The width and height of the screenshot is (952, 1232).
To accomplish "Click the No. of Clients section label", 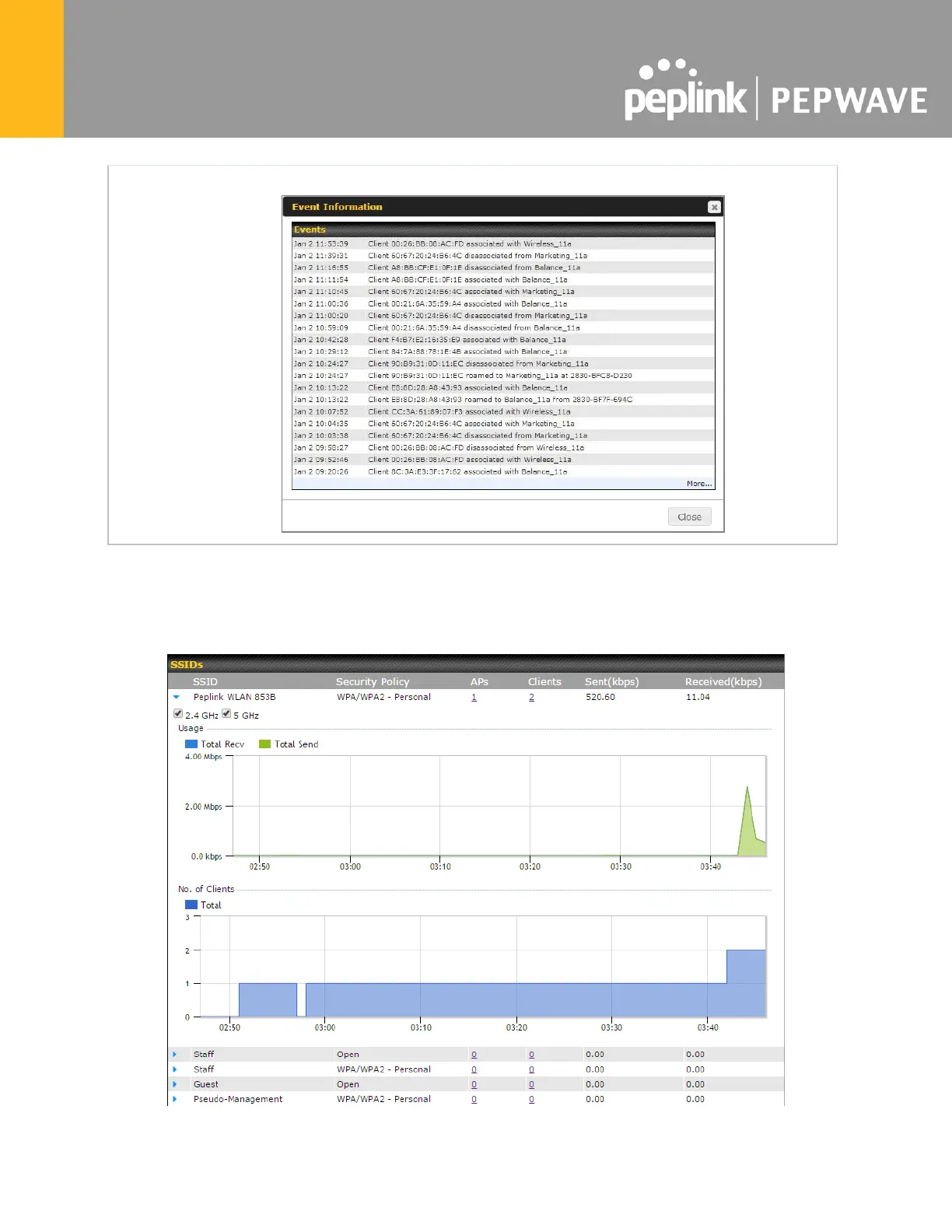I will coord(206,889).
